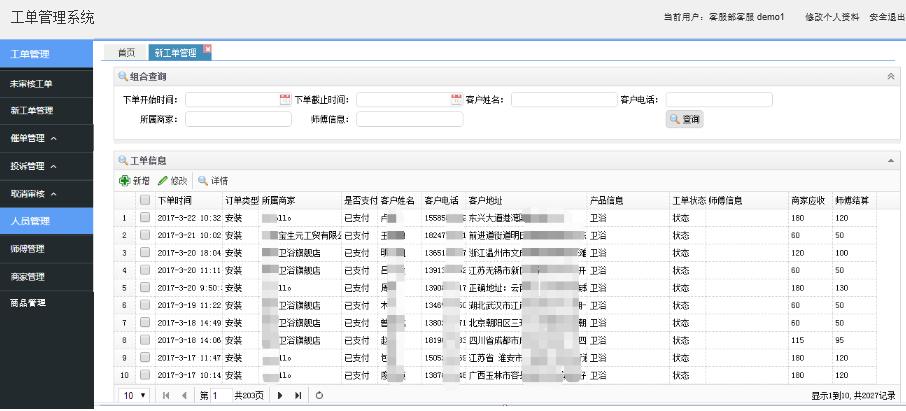Screen dimensions: 906x411
Task: Expand the 取消审核 sidebar menu
Action: tap(46, 194)
